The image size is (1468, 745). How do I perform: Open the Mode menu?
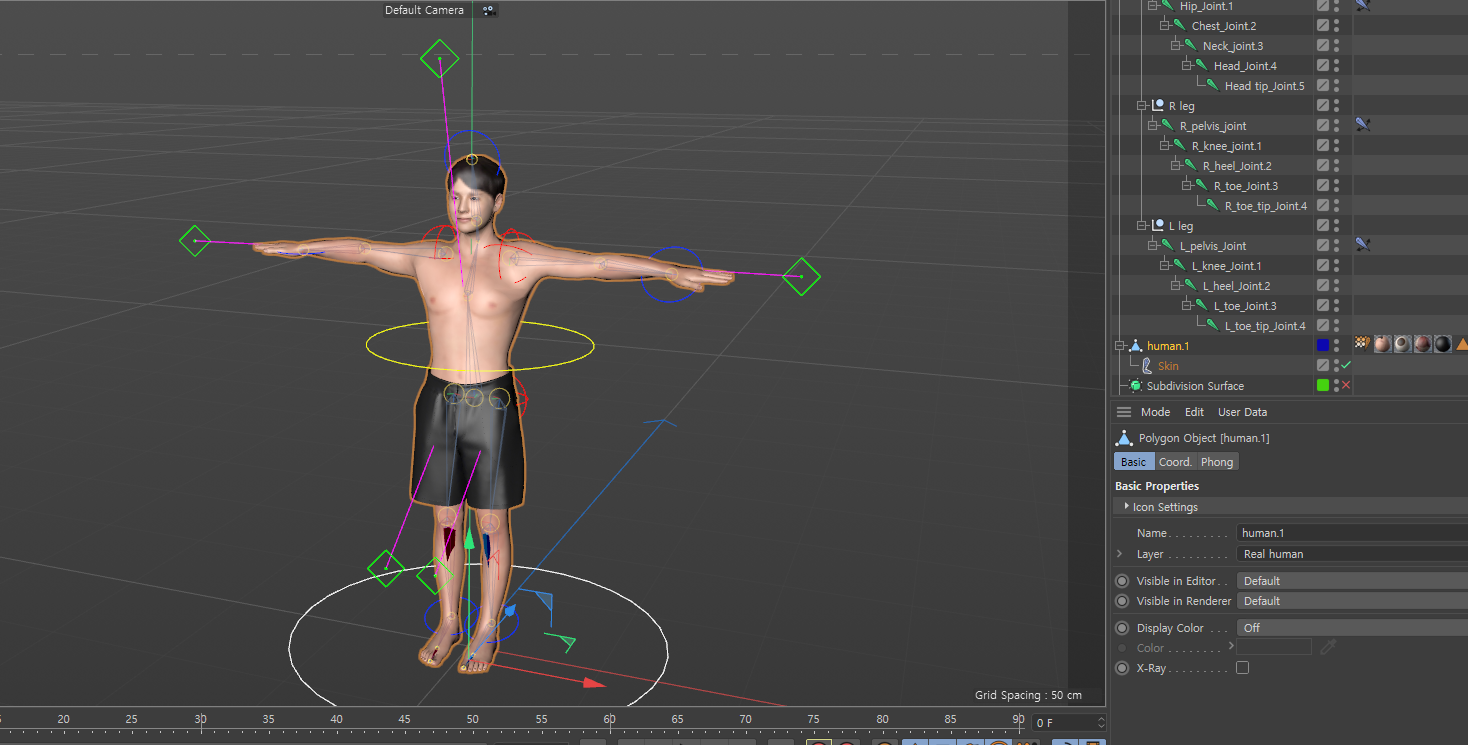pyautogui.click(x=1155, y=412)
